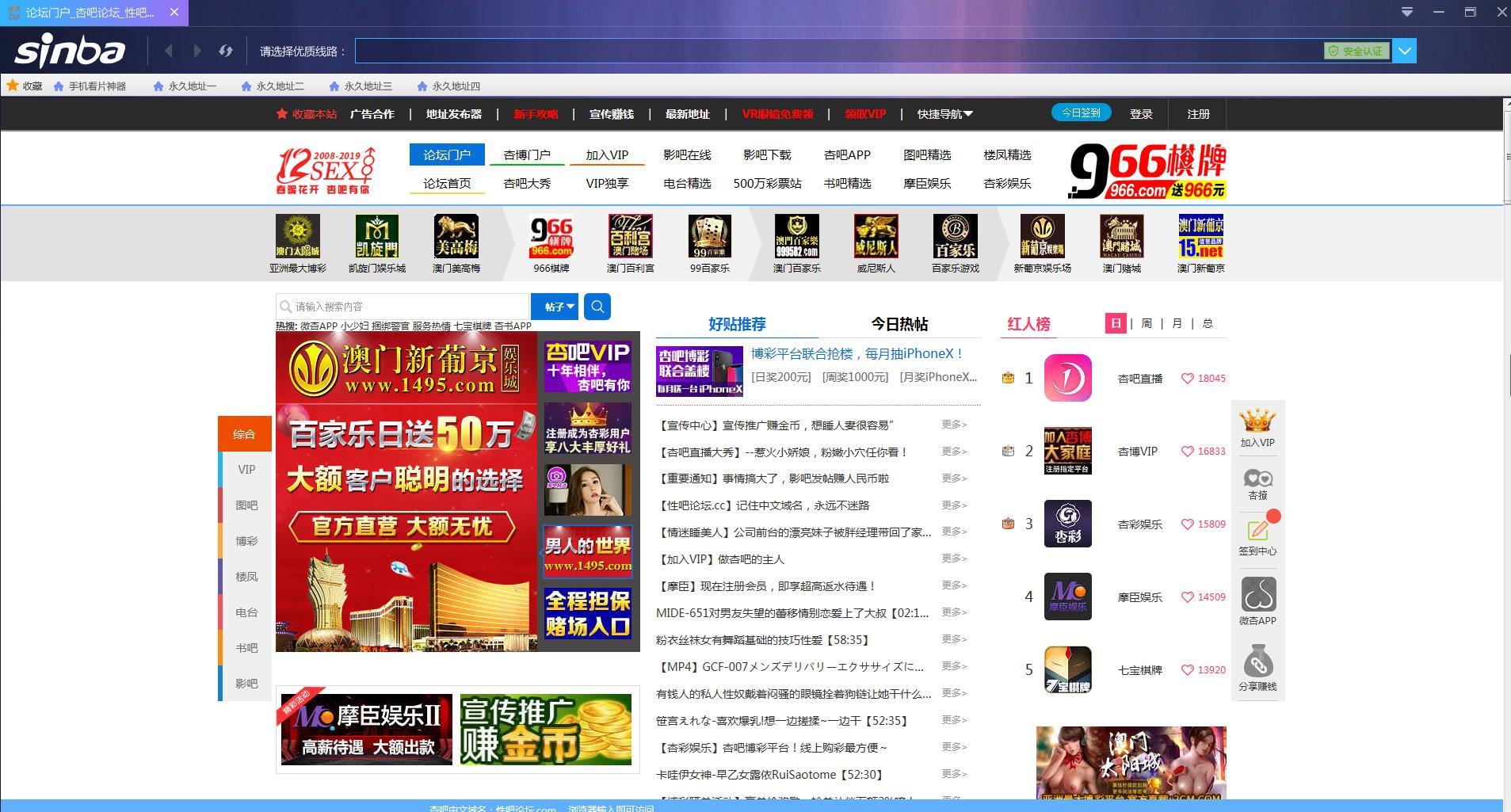Click the 杏吧直播 icon in 红人榜
The image size is (1511, 812).
coord(1068,378)
